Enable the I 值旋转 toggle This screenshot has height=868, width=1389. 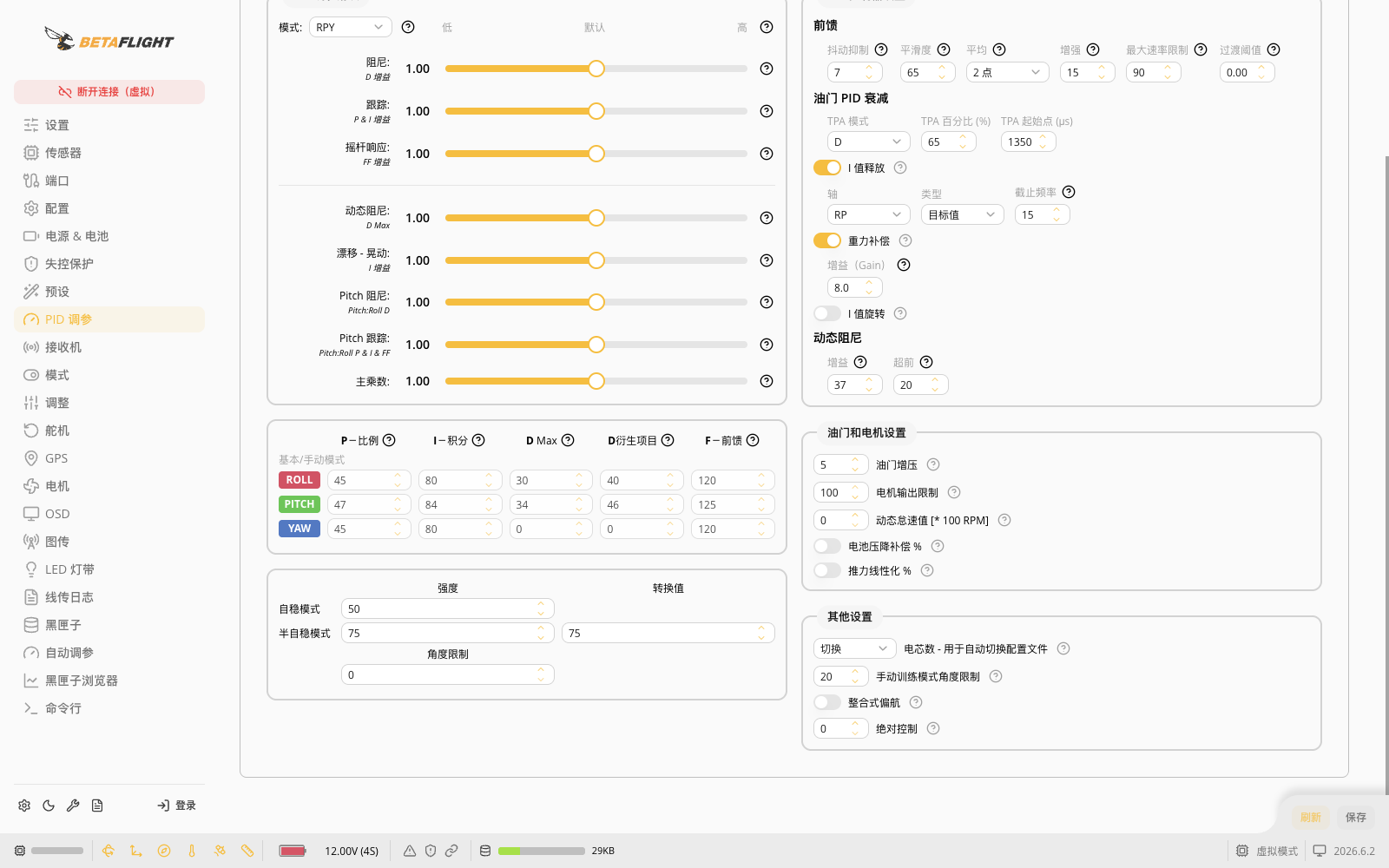coord(827,313)
